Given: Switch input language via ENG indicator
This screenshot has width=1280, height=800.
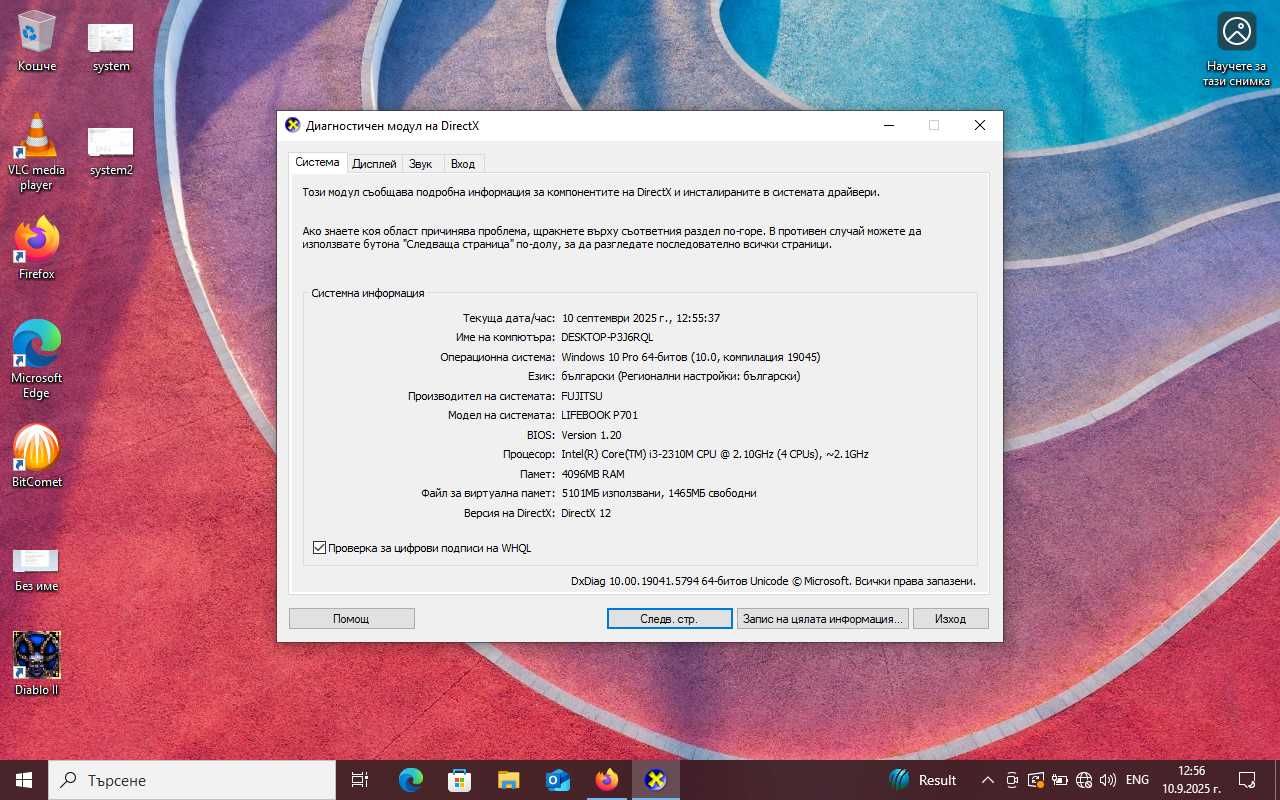Looking at the screenshot, I should click(x=1137, y=780).
